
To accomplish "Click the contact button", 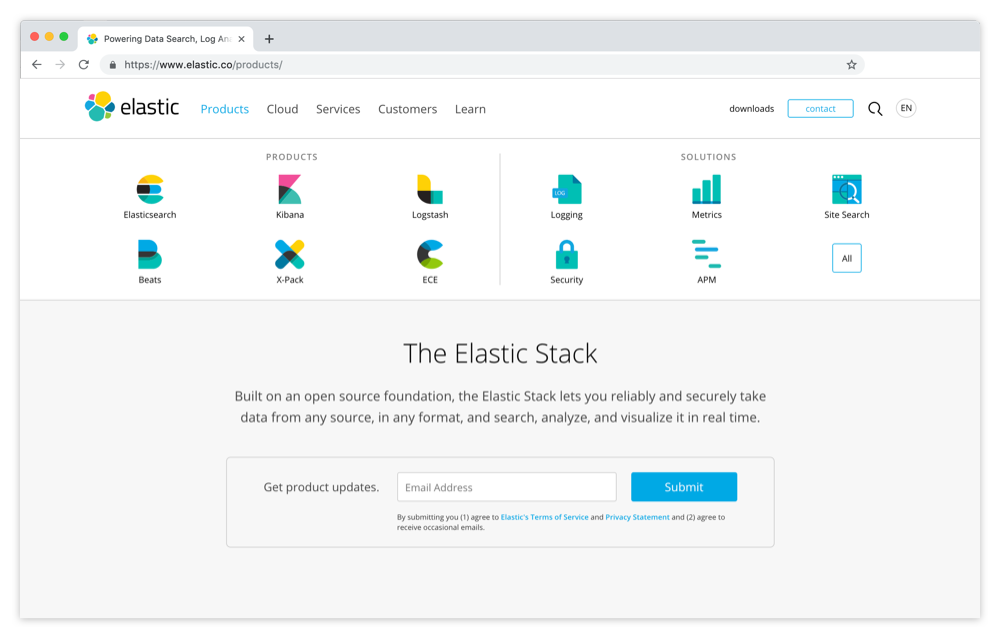I will pyautogui.click(x=820, y=108).
